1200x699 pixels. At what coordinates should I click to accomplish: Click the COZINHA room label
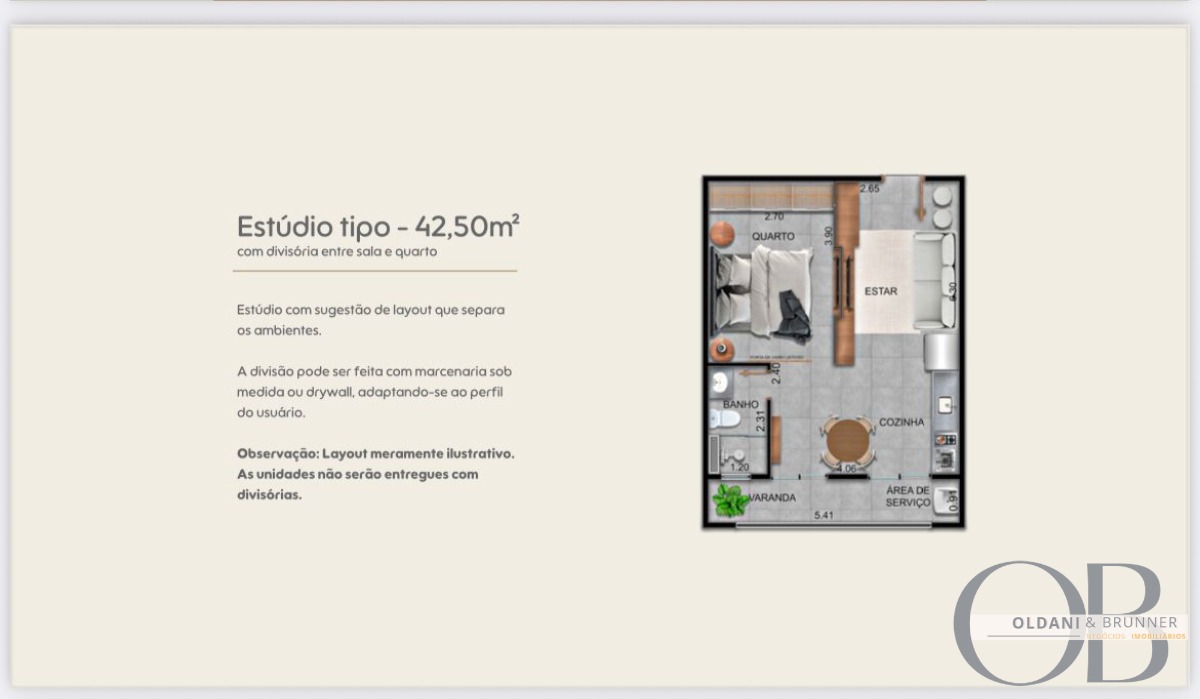tap(901, 423)
